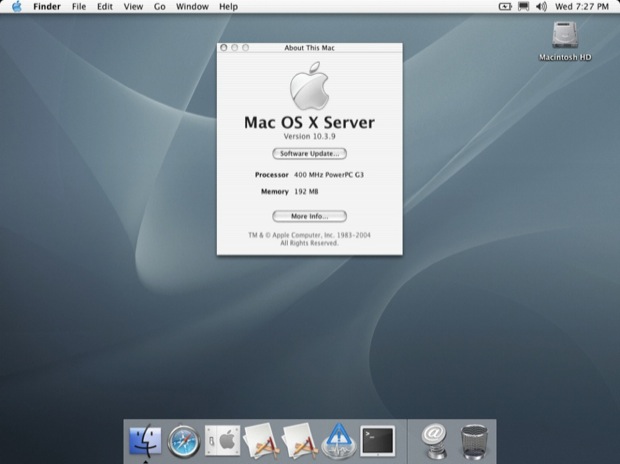Click the battery status menu bar icon
Screen dimensions: 620x464
[505, 7]
